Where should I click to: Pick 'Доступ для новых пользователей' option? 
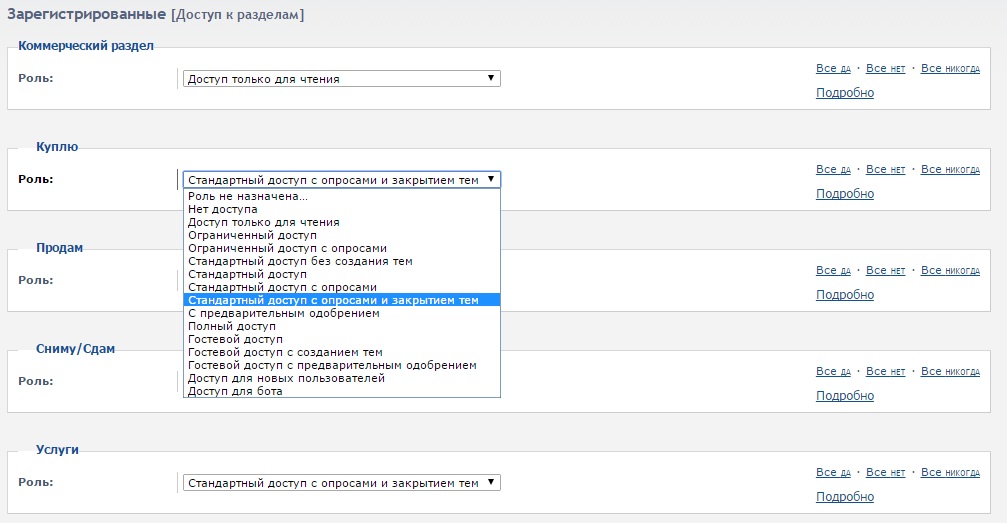(x=286, y=378)
